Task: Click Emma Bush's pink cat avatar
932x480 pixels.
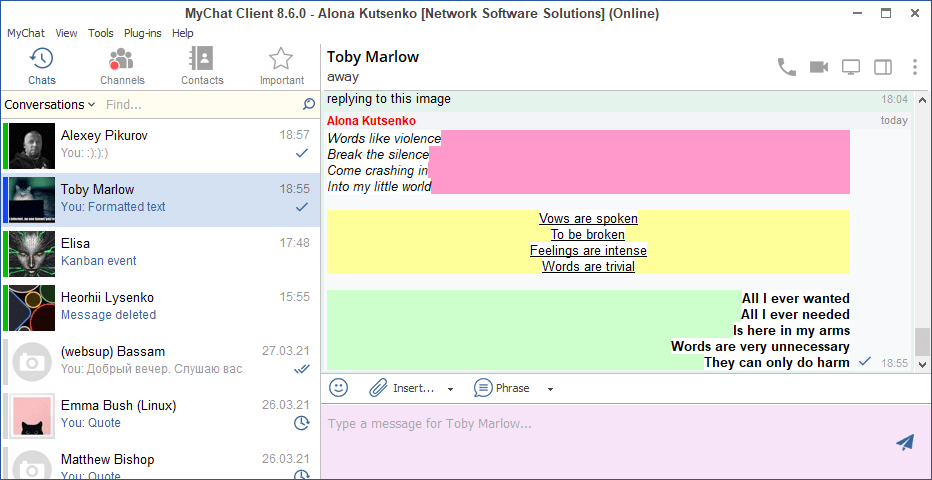Action: point(32,416)
